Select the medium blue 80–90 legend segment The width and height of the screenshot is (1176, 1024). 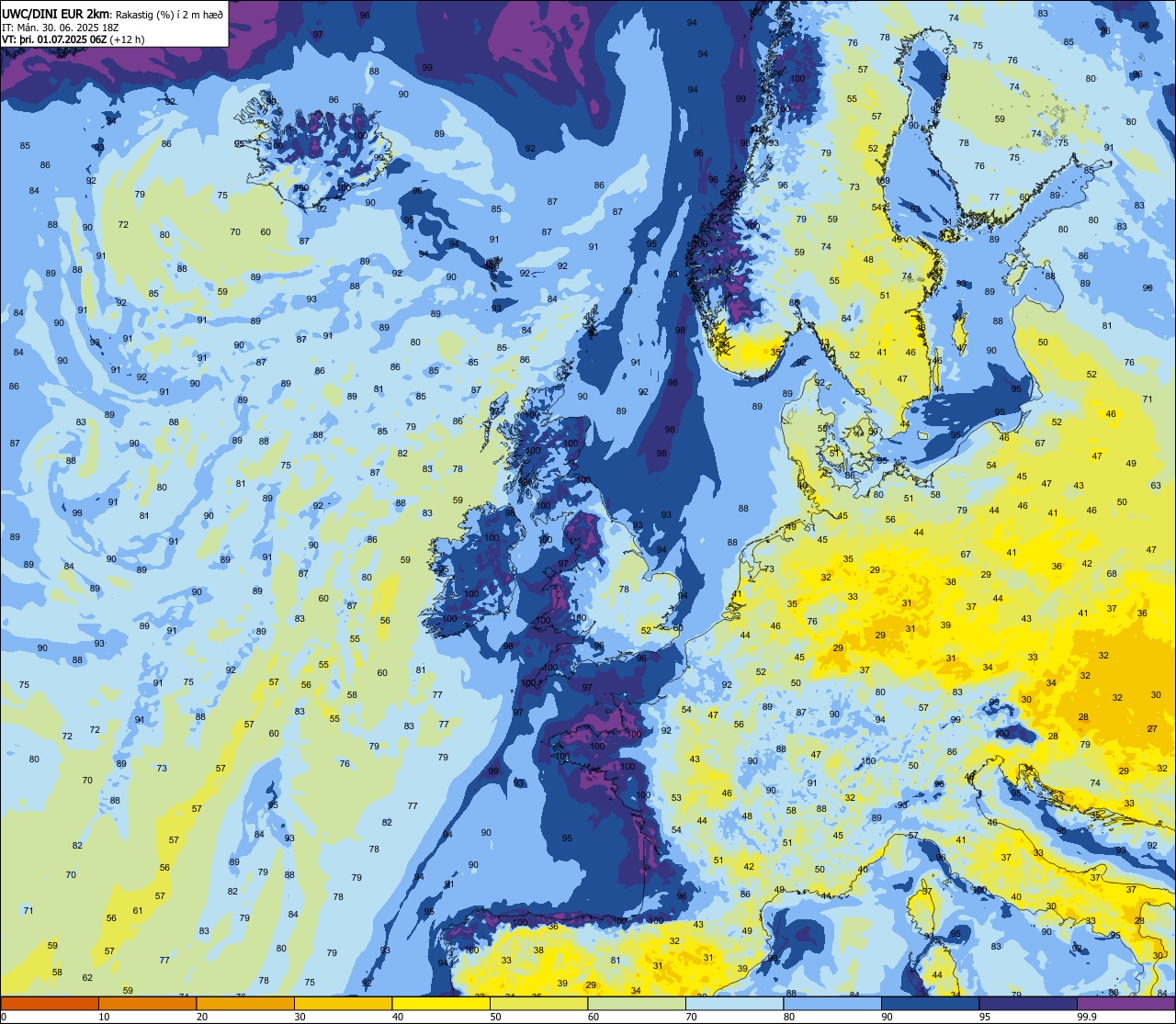click(x=832, y=1003)
